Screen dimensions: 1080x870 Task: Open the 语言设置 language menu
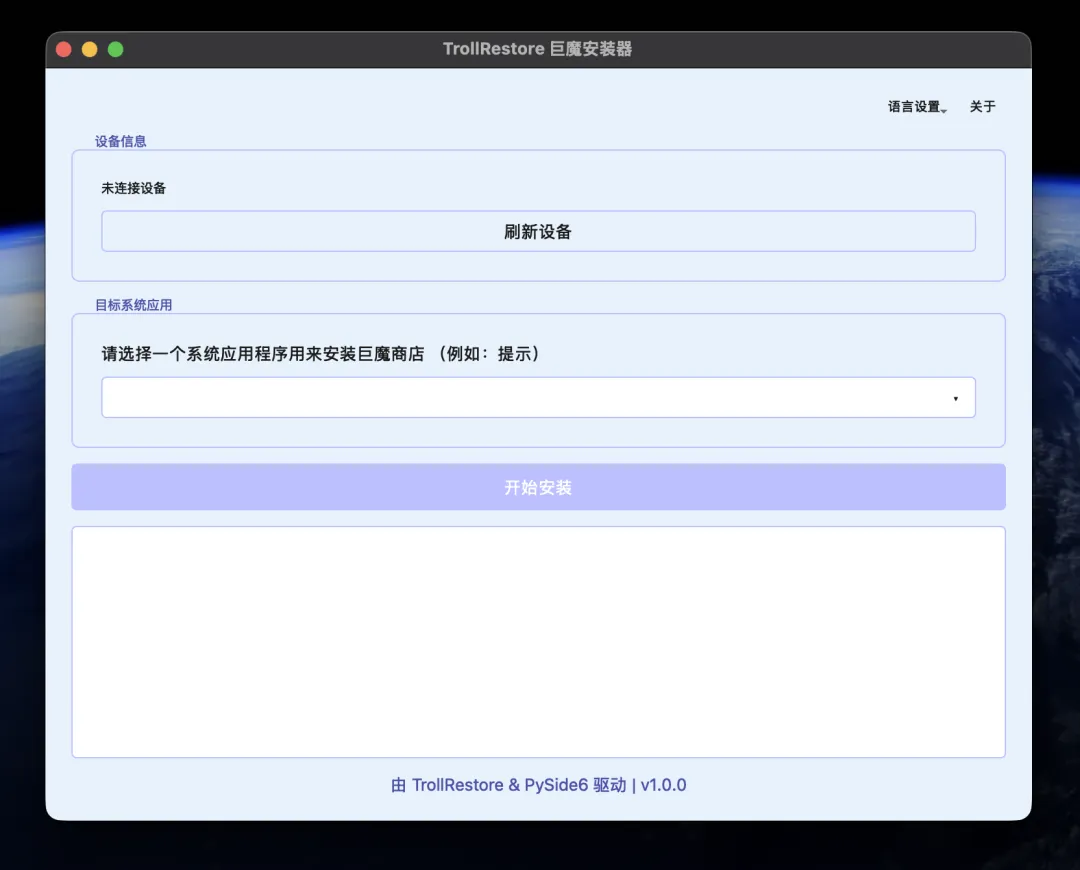click(917, 107)
